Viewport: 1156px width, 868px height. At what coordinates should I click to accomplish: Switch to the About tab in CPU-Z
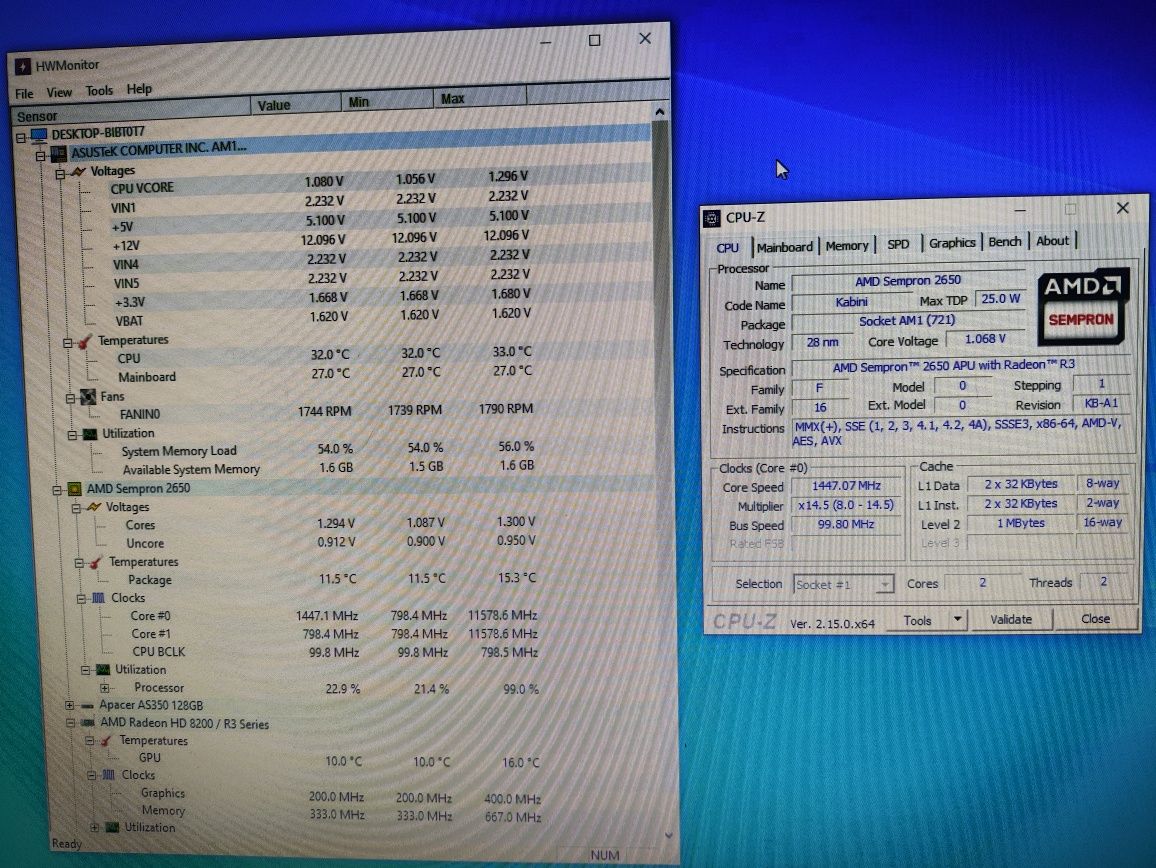(x=1052, y=240)
